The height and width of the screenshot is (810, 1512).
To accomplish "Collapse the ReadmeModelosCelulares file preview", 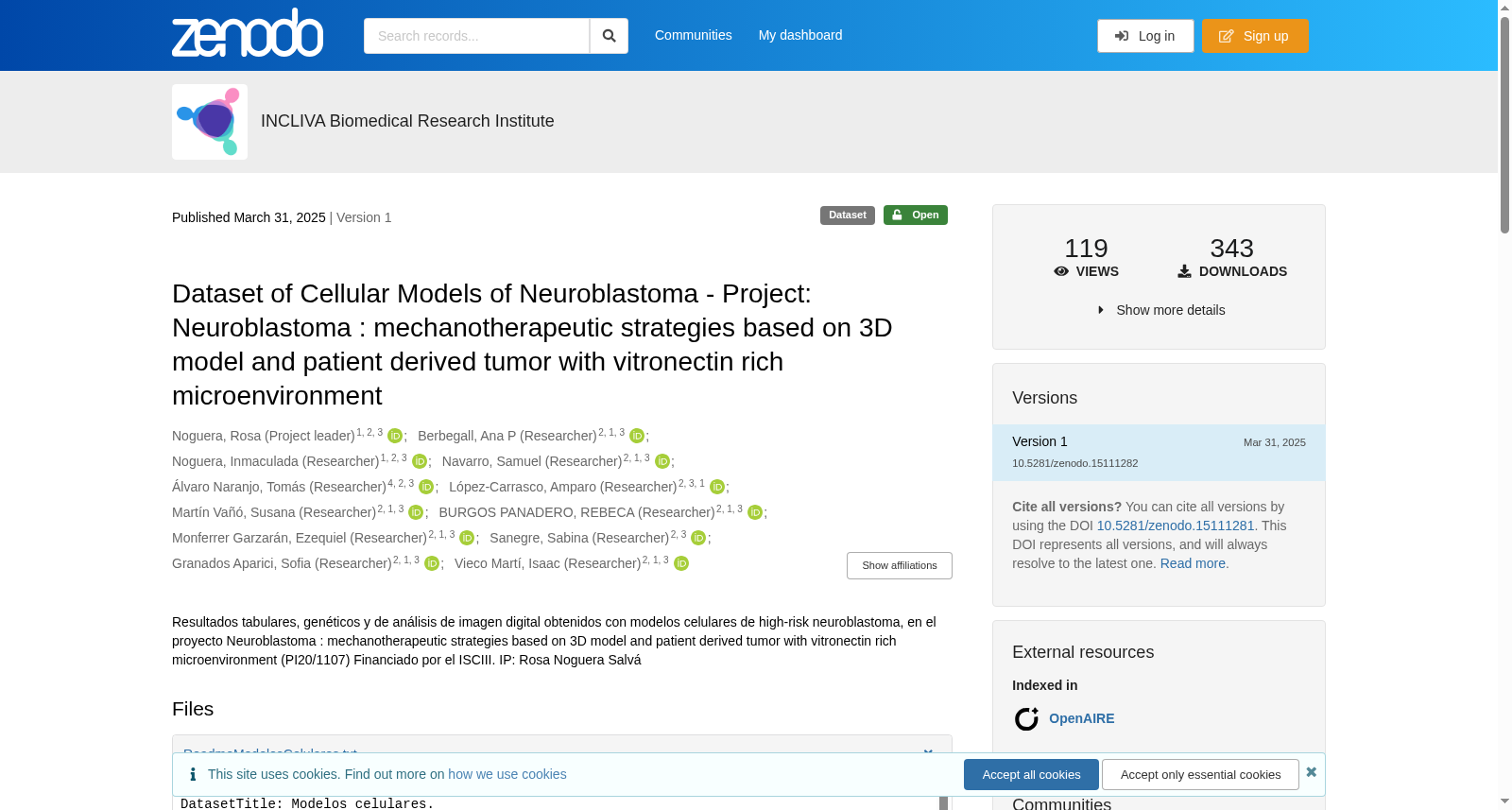I will click(x=928, y=753).
